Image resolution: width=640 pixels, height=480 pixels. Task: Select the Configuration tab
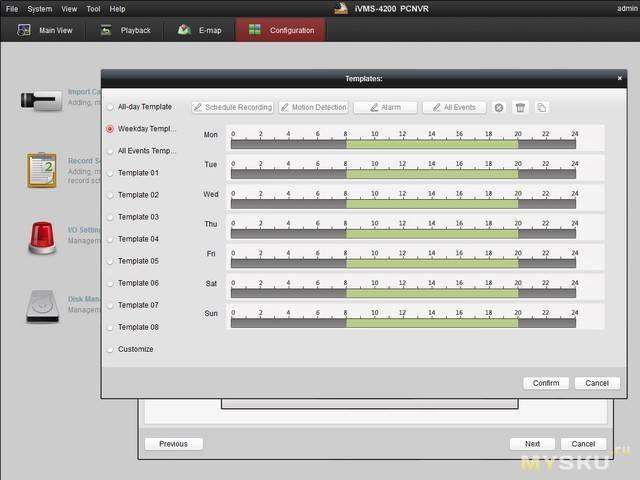280,30
